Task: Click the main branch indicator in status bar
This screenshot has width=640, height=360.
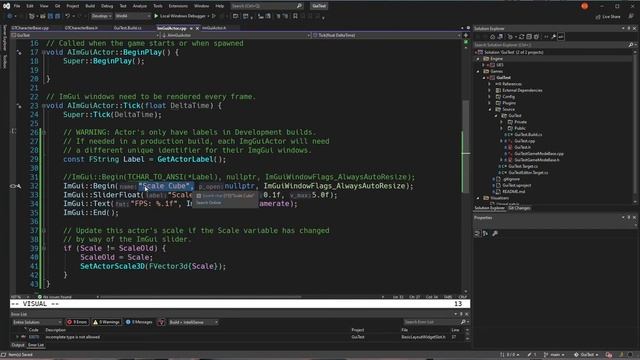Action: (553, 355)
